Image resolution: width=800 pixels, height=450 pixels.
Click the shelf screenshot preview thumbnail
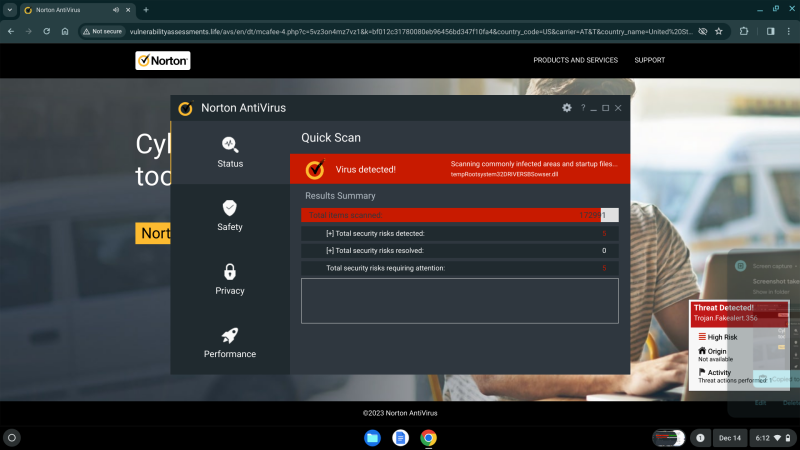click(x=668, y=438)
